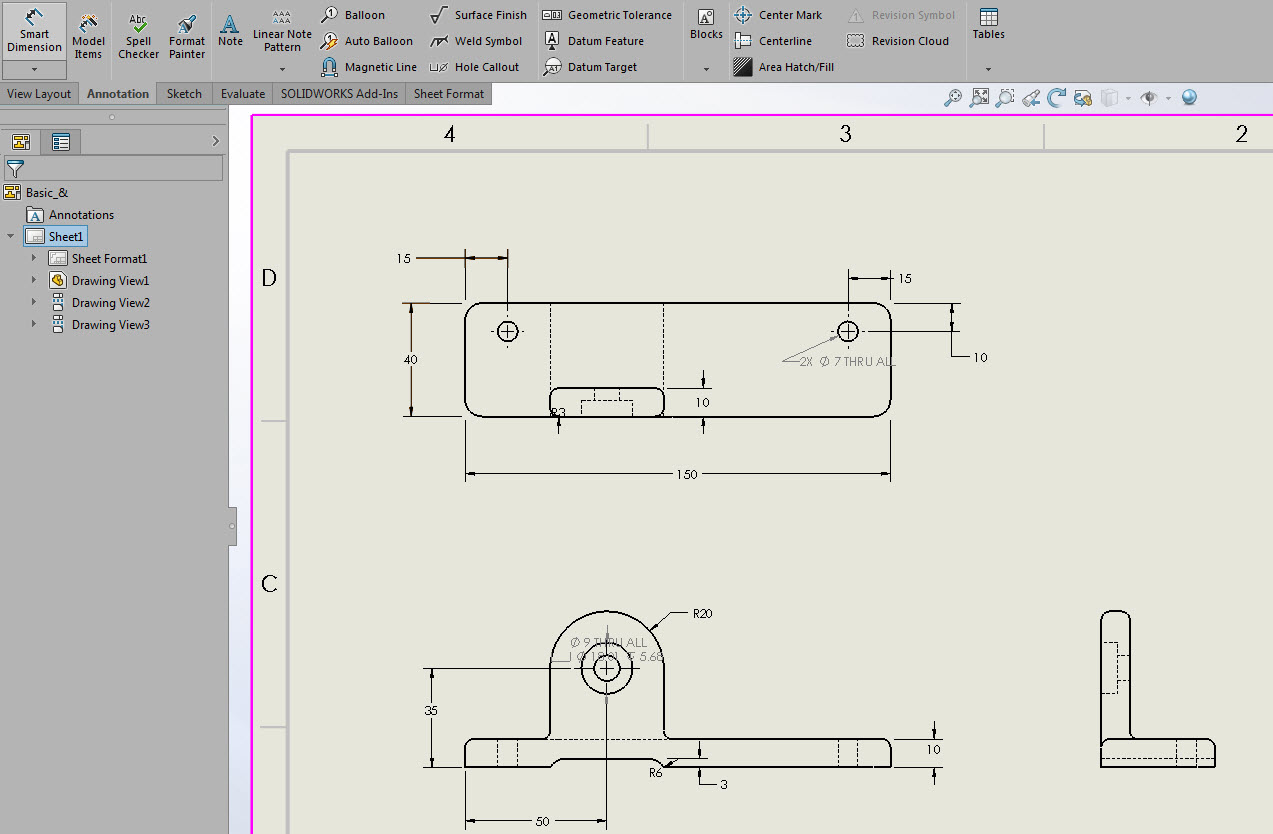1273x834 pixels.
Task: Insert a Note annotation
Action: tap(230, 31)
